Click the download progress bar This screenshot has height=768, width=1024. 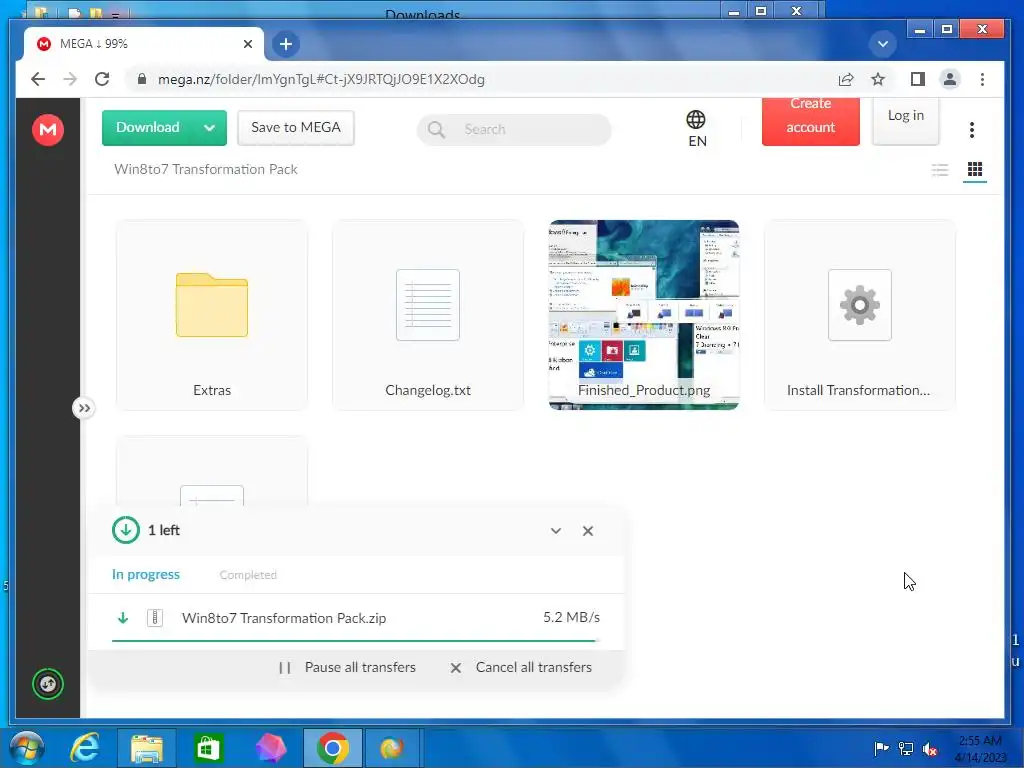tap(356, 641)
